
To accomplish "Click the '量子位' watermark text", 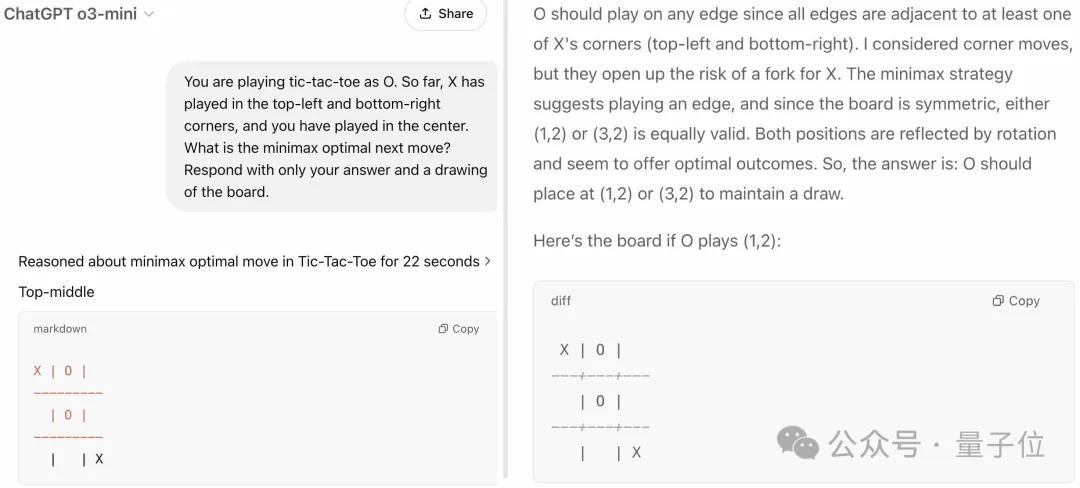I will coord(1000,445).
